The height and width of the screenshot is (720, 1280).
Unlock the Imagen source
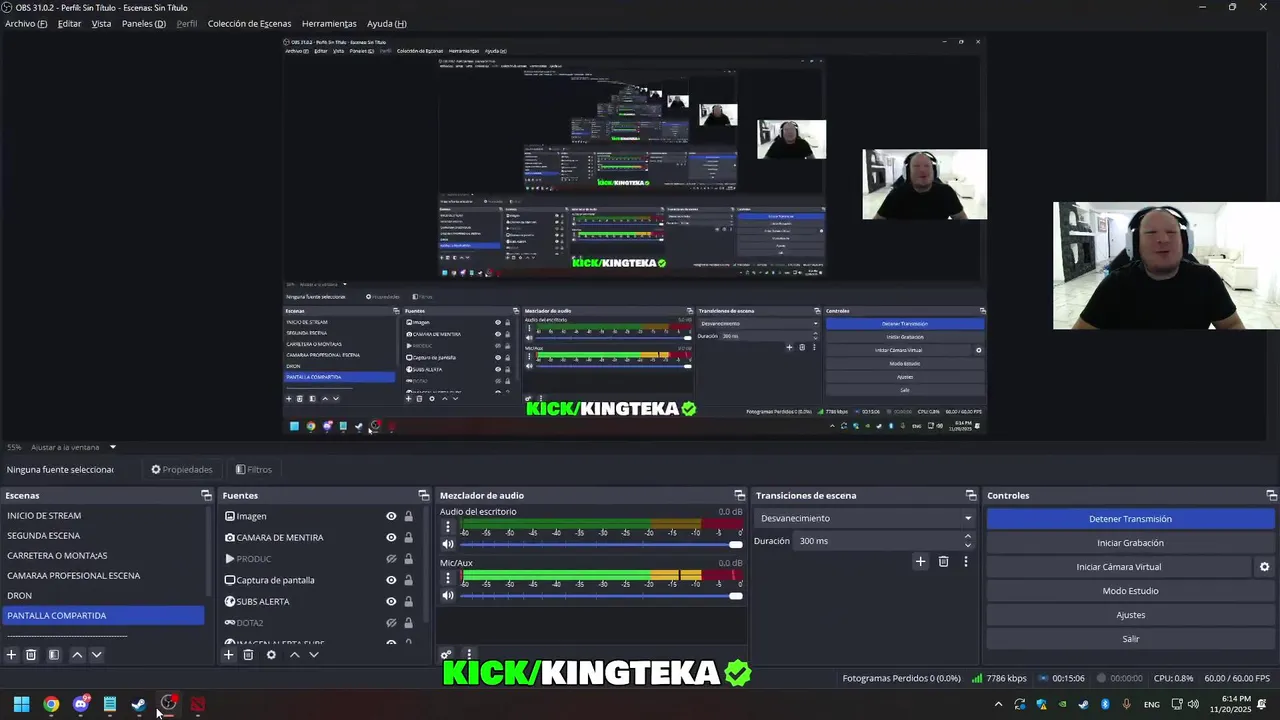pos(408,516)
